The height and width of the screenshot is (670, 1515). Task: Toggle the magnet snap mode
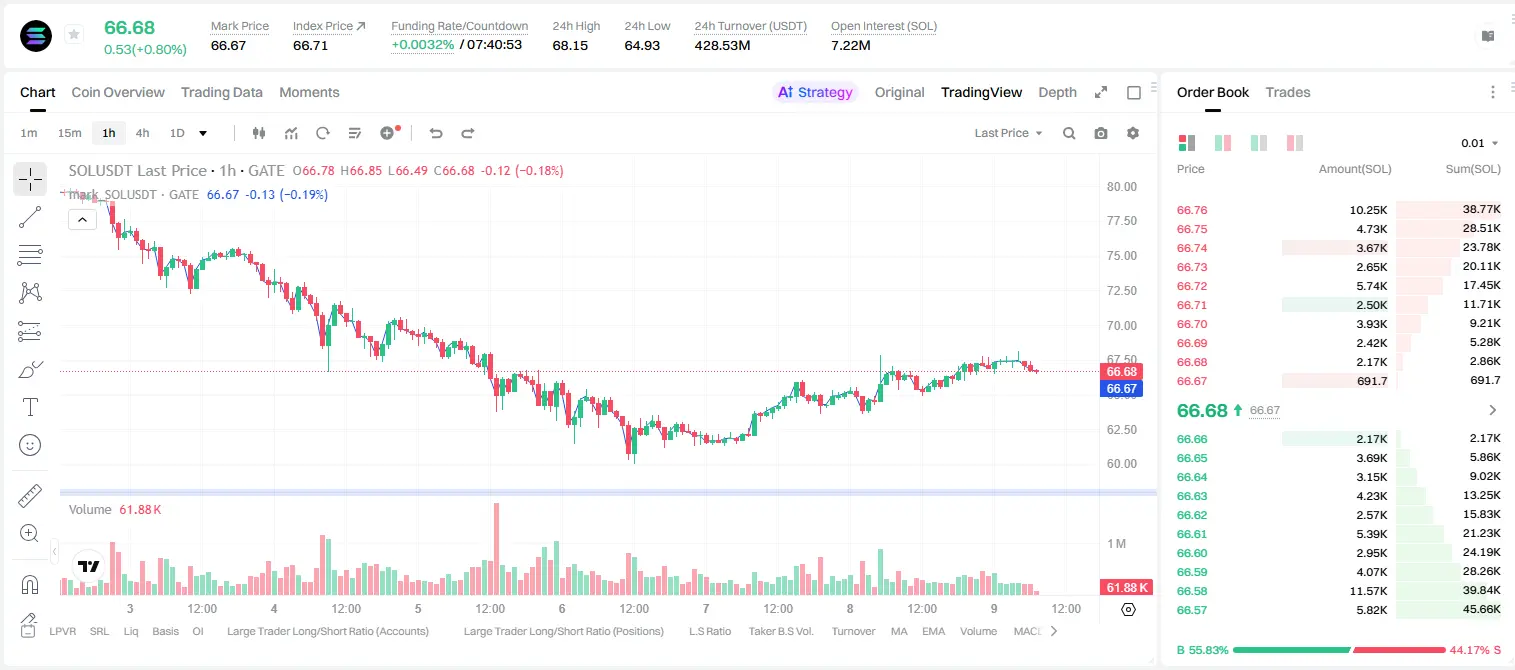30,584
